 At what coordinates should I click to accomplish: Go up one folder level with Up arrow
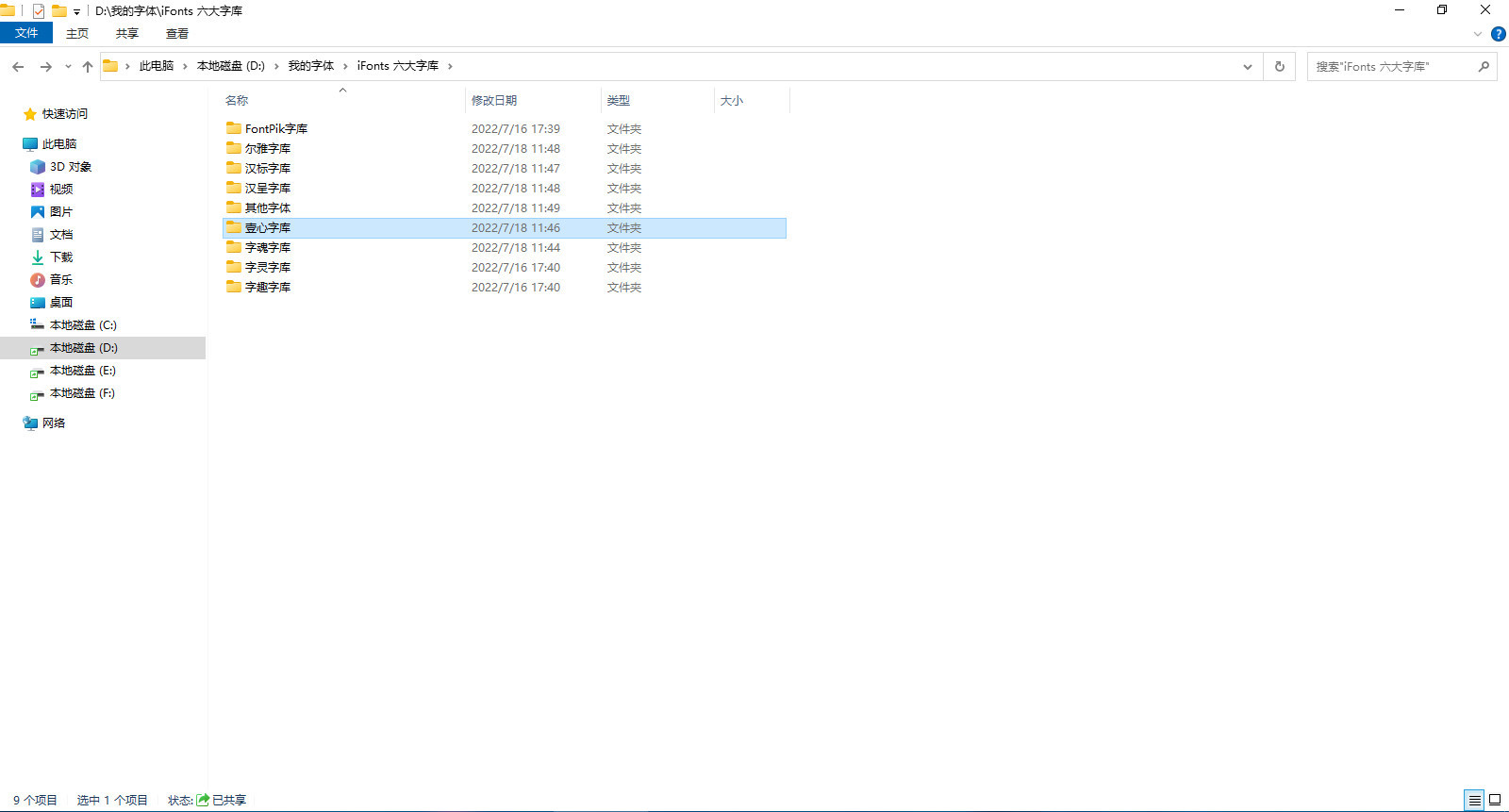(x=88, y=67)
